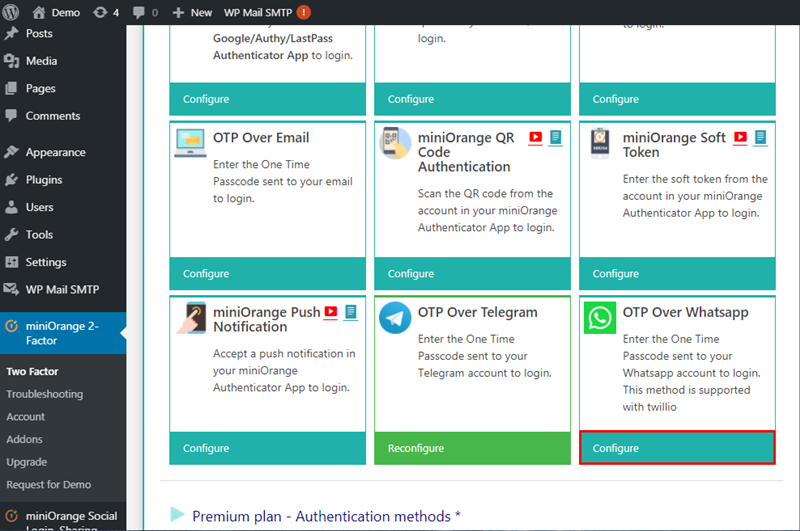
Task: Open the Demo site home link
Action: pyautogui.click(x=56, y=12)
